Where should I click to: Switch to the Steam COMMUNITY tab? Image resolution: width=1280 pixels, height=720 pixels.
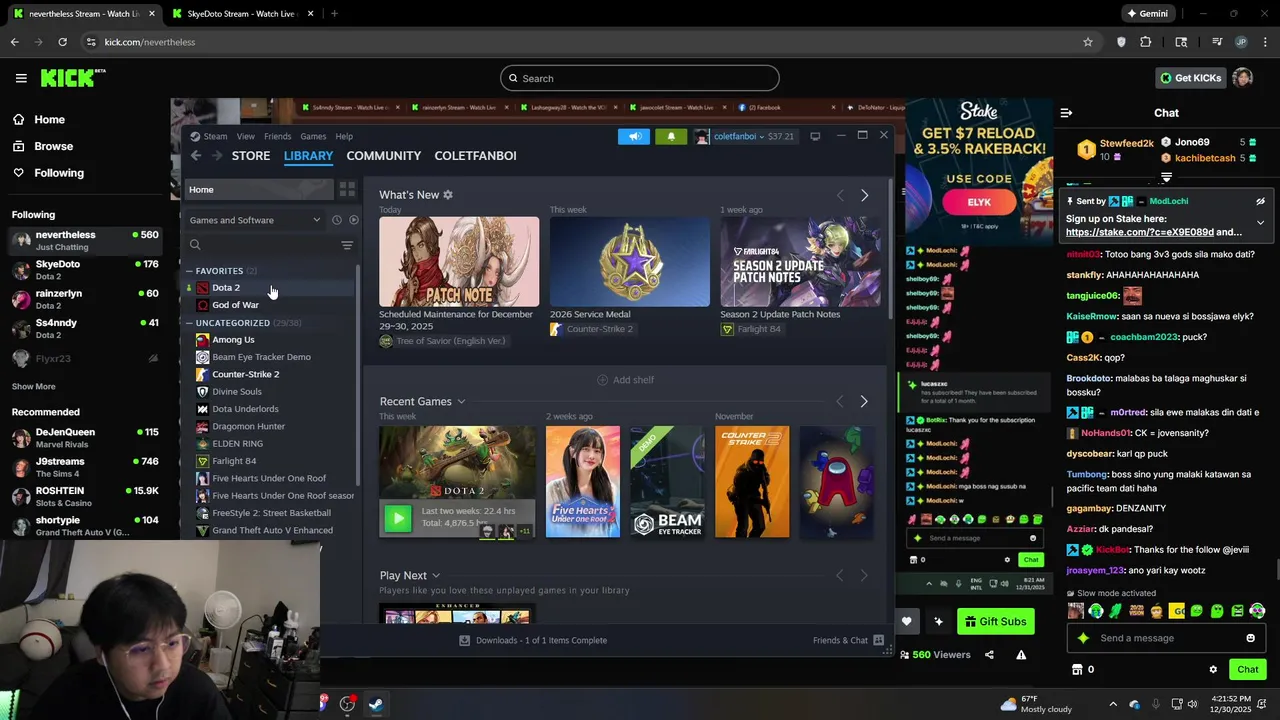pos(383,156)
